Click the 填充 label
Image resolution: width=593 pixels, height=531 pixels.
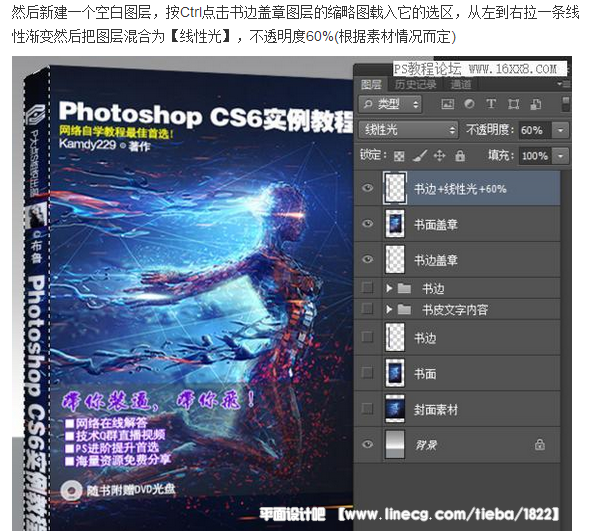pyautogui.click(x=501, y=155)
